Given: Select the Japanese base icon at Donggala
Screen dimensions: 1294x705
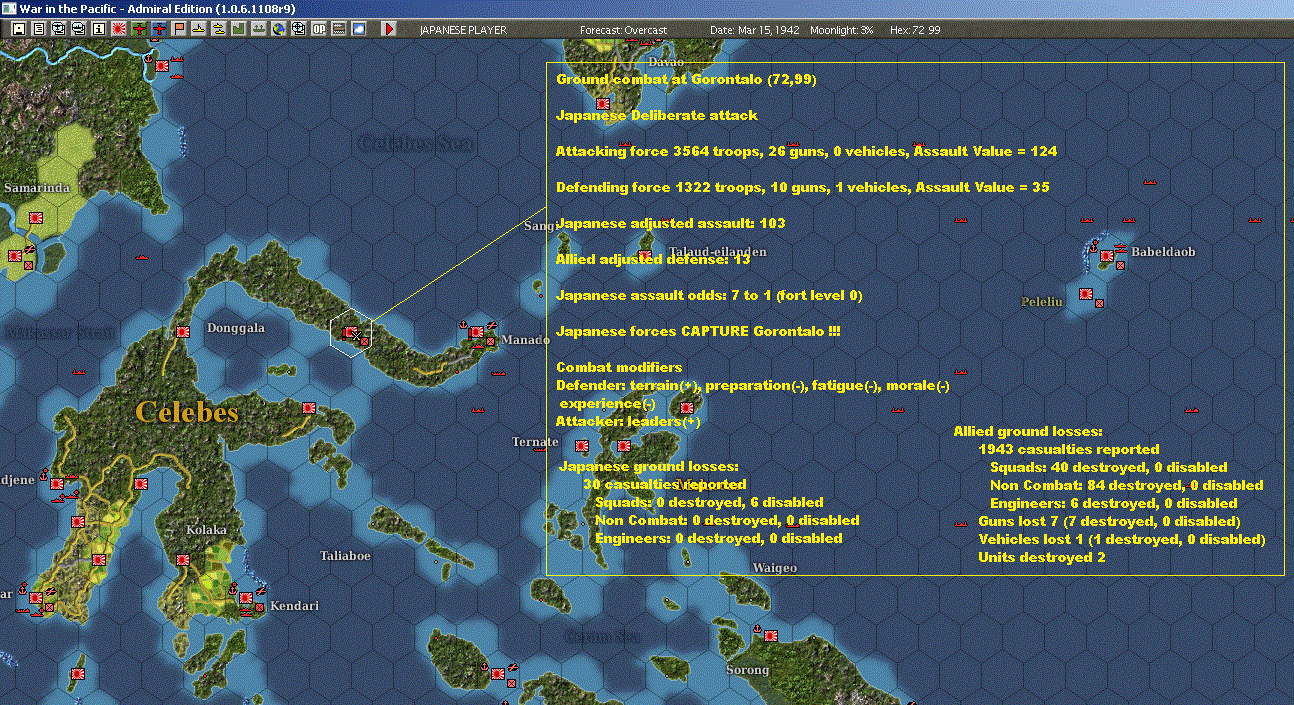Looking at the screenshot, I should [x=183, y=332].
